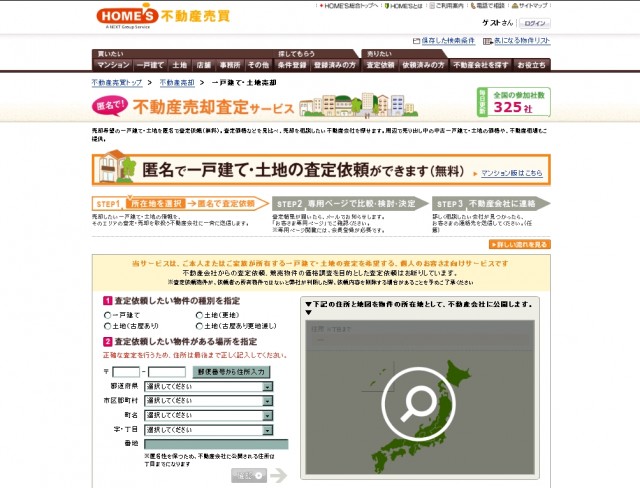Click the ログイン button

coord(535,23)
